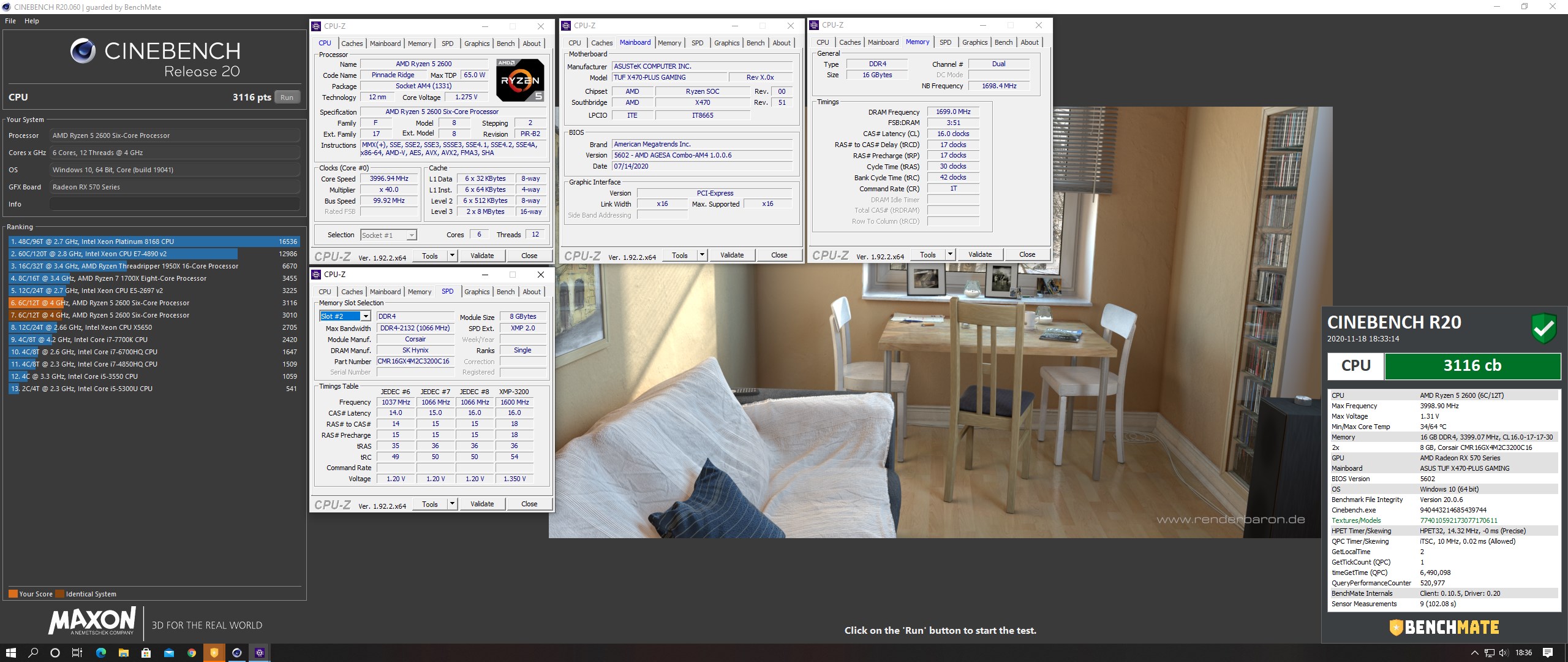This screenshot has width=1568, height=662.
Task: Switch to Caches tab in CPU window
Action: 352,44
